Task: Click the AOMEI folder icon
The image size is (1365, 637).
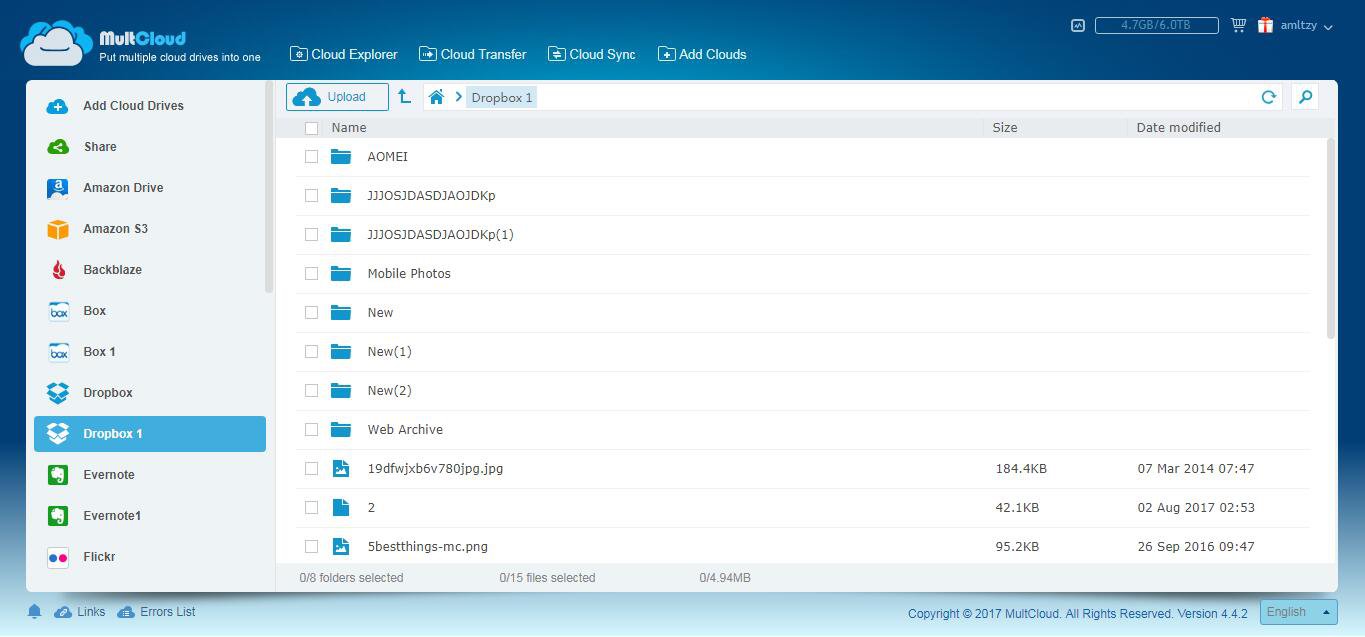Action: pyautogui.click(x=341, y=157)
